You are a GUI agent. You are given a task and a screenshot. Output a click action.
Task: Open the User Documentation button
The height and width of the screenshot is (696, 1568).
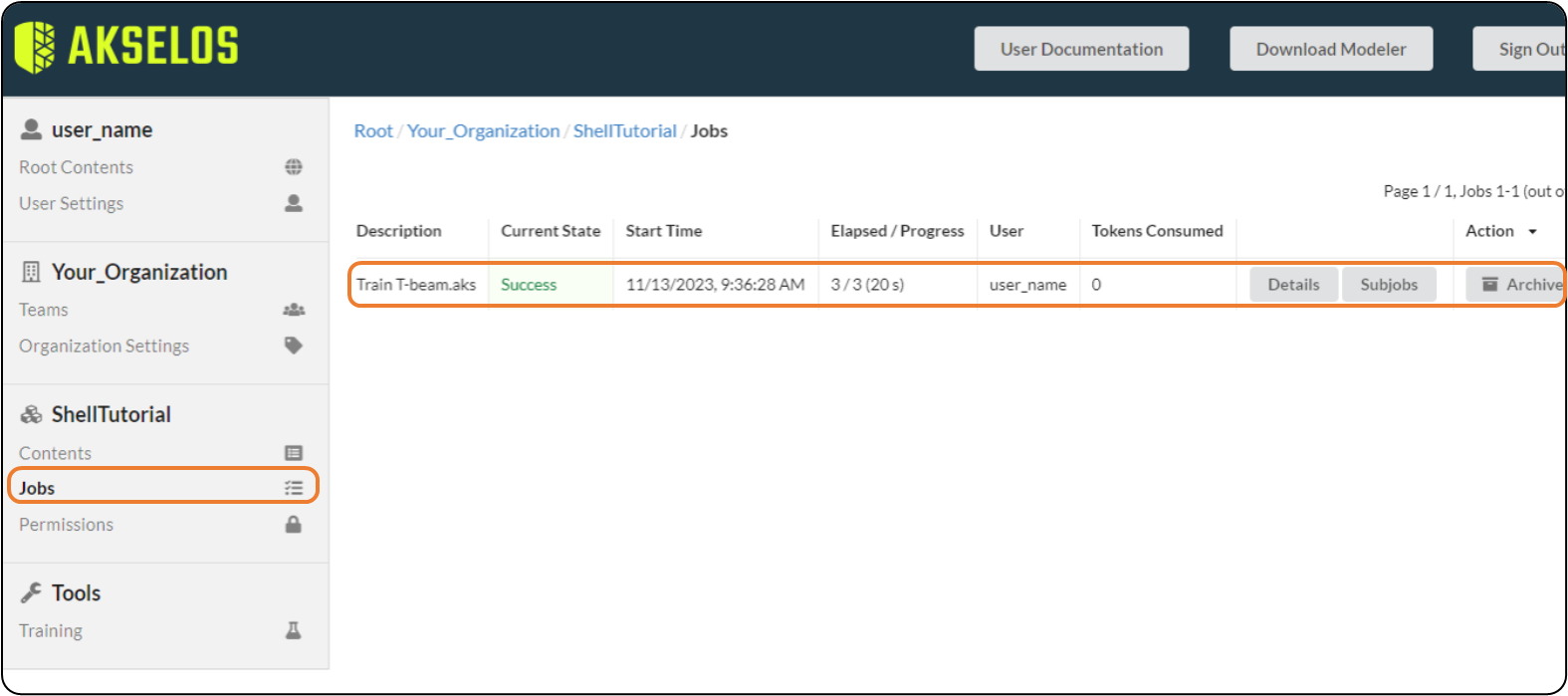(1081, 49)
